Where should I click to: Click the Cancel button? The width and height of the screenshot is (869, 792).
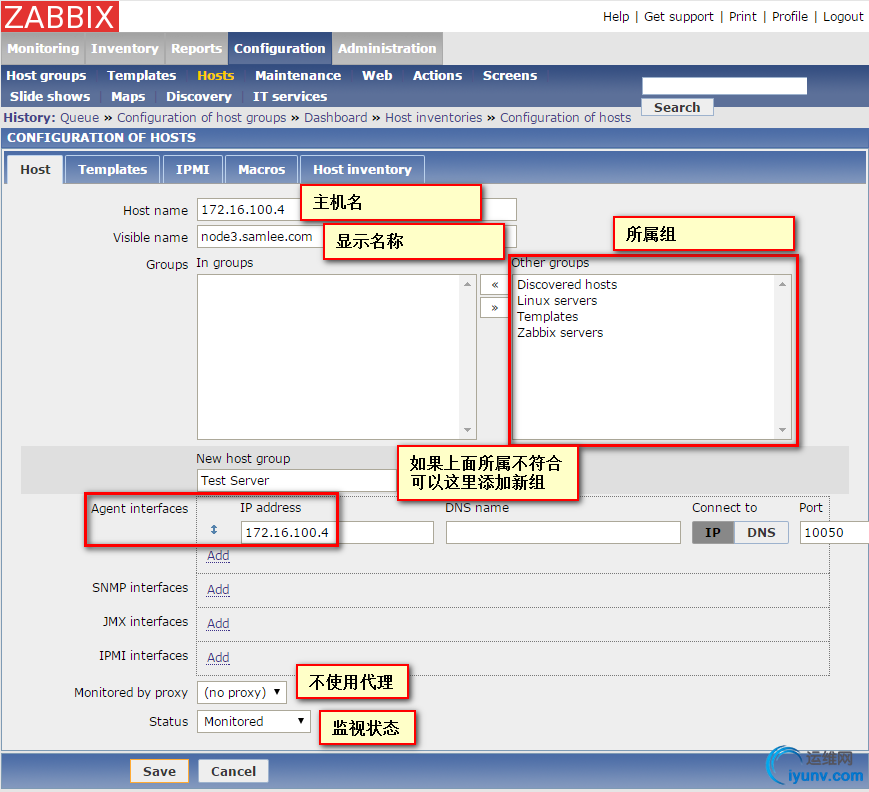(x=233, y=771)
